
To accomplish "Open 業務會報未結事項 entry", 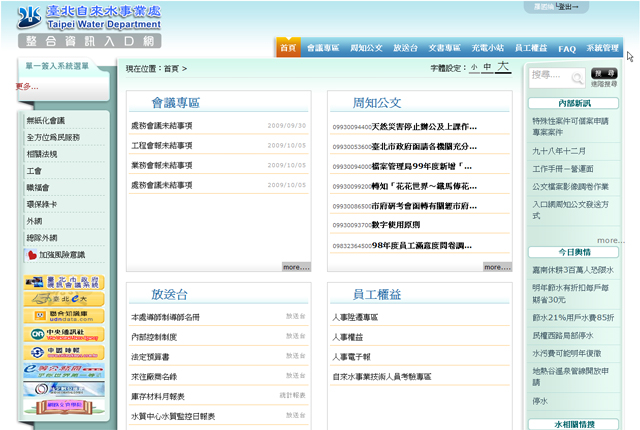I will (x=162, y=165).
